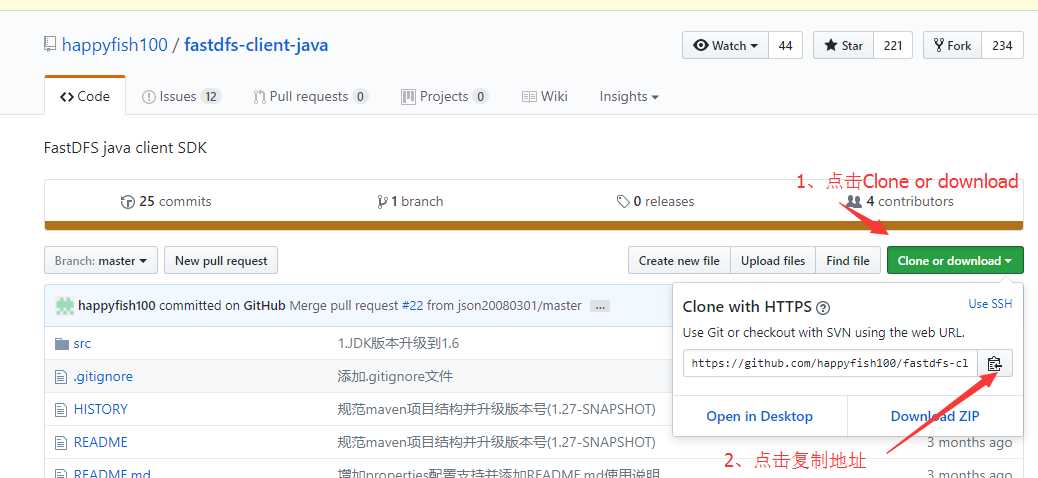The width and height of the screenshot is (1038, 478).
Task: Select the HTTPS clone URL field
Action: [830, 363]
